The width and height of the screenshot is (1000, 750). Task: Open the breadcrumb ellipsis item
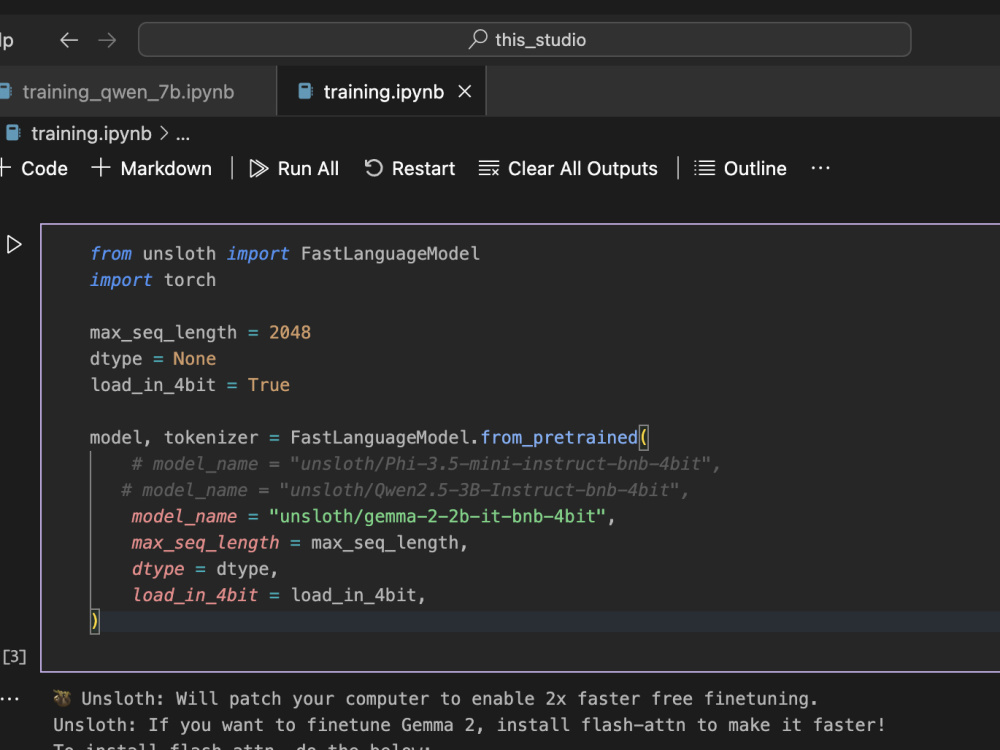[x=183, y=135]
